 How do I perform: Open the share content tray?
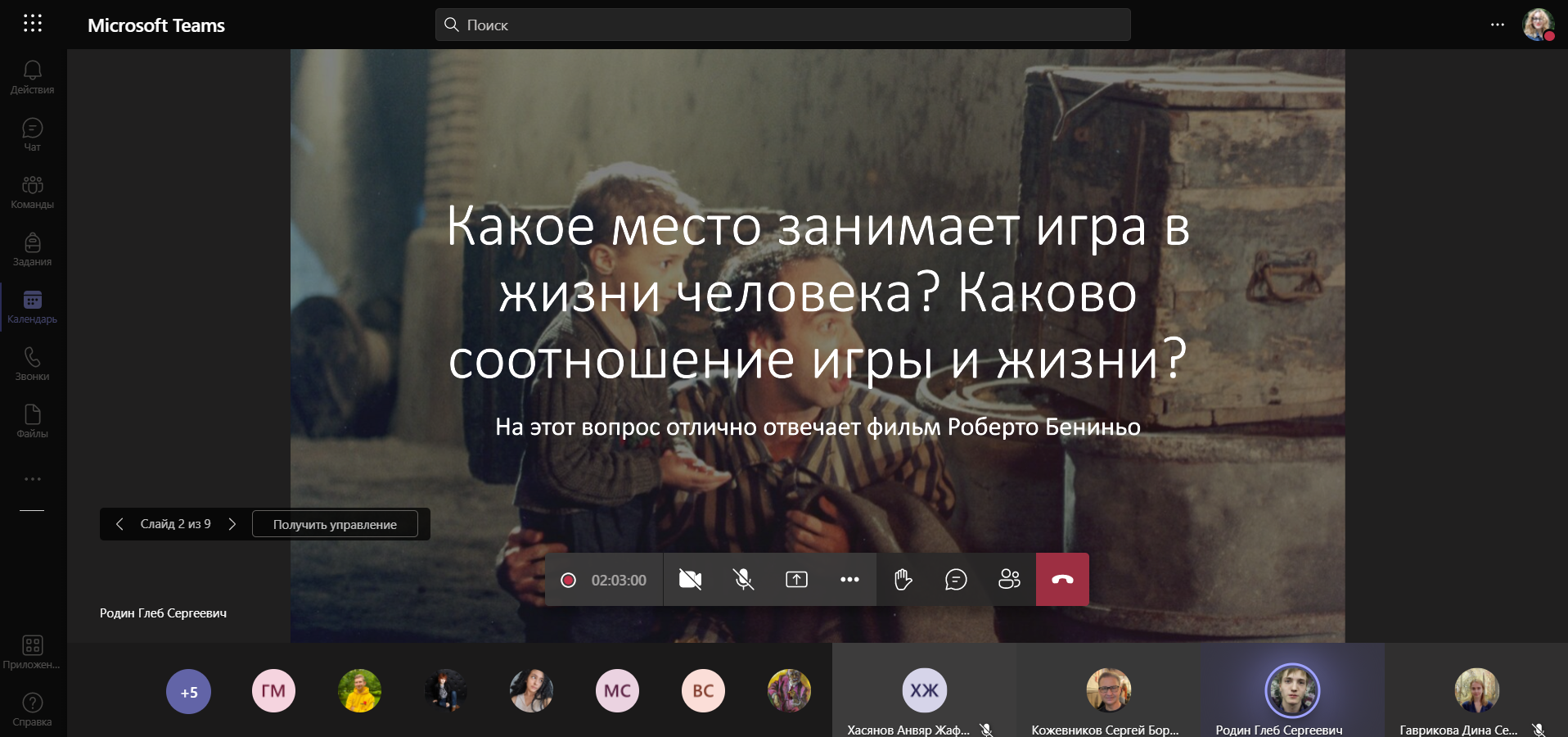[796, 580]
